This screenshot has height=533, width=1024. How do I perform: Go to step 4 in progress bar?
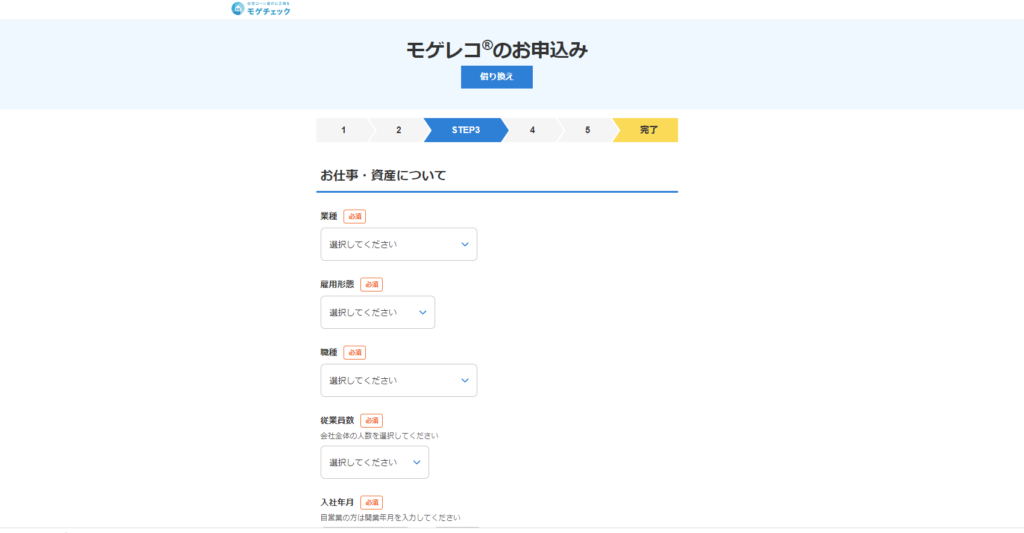pos(532,130)
